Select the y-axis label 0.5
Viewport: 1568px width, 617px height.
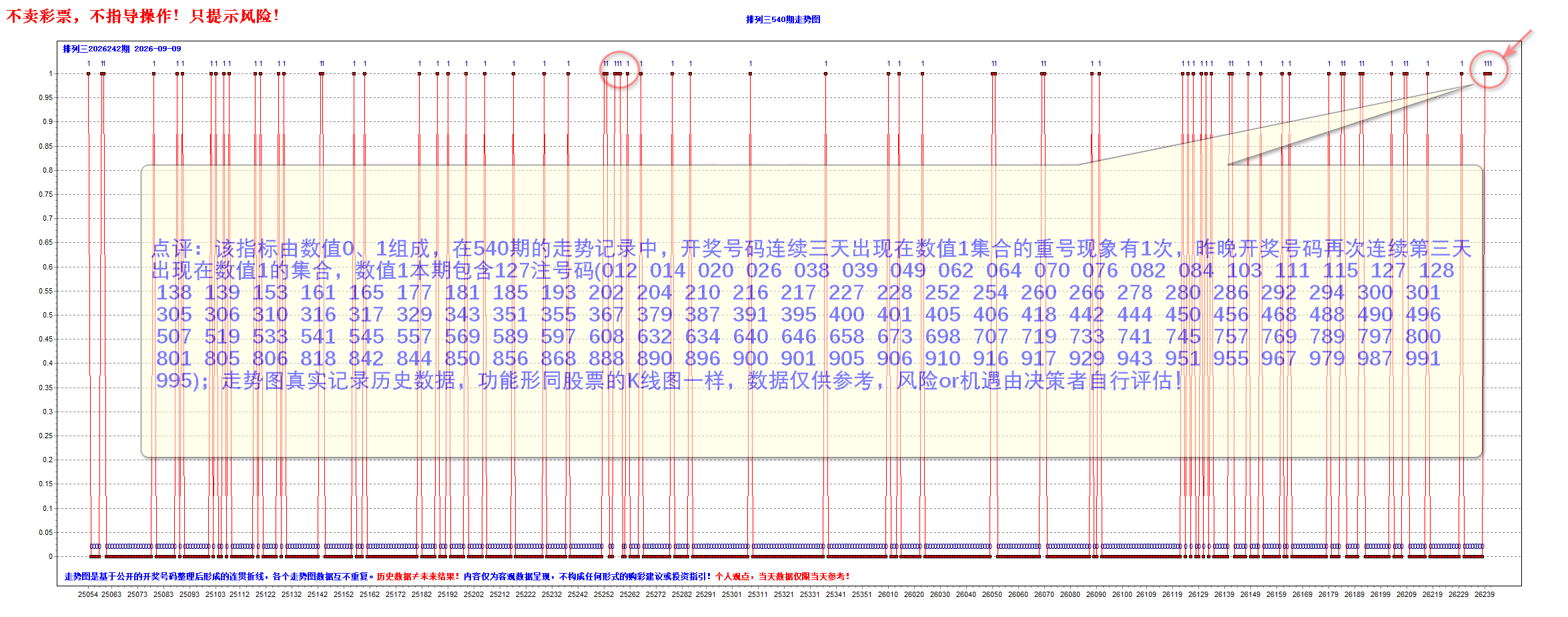[47, 315]
